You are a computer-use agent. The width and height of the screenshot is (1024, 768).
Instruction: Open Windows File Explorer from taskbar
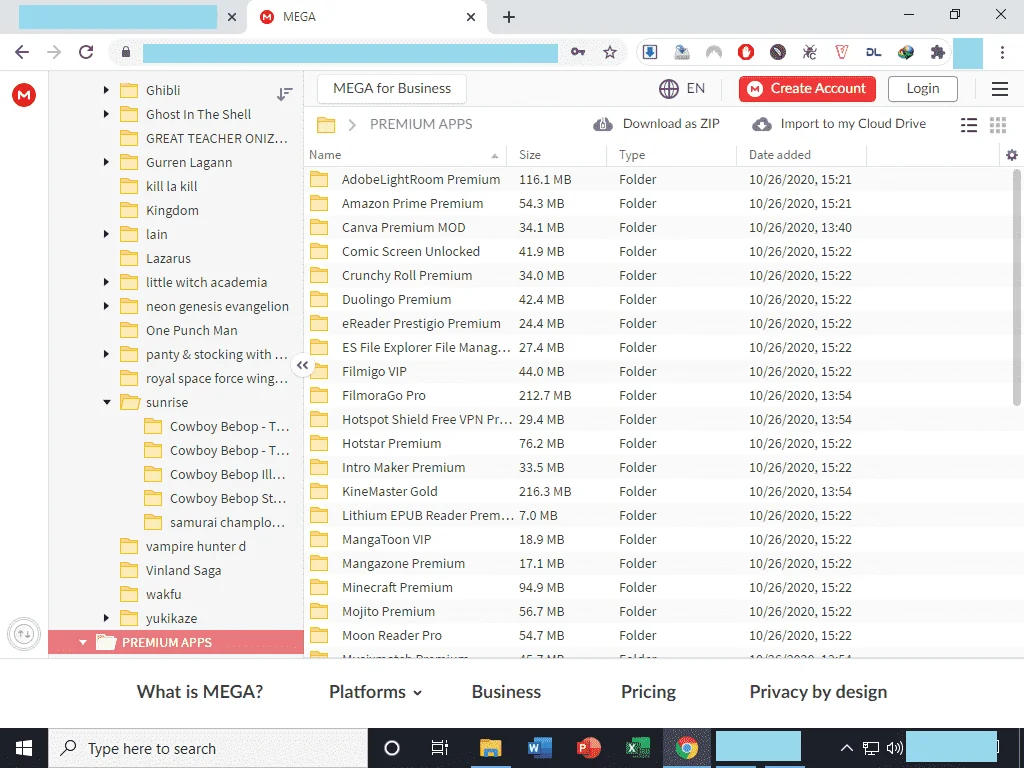click(x=490, y=748)
